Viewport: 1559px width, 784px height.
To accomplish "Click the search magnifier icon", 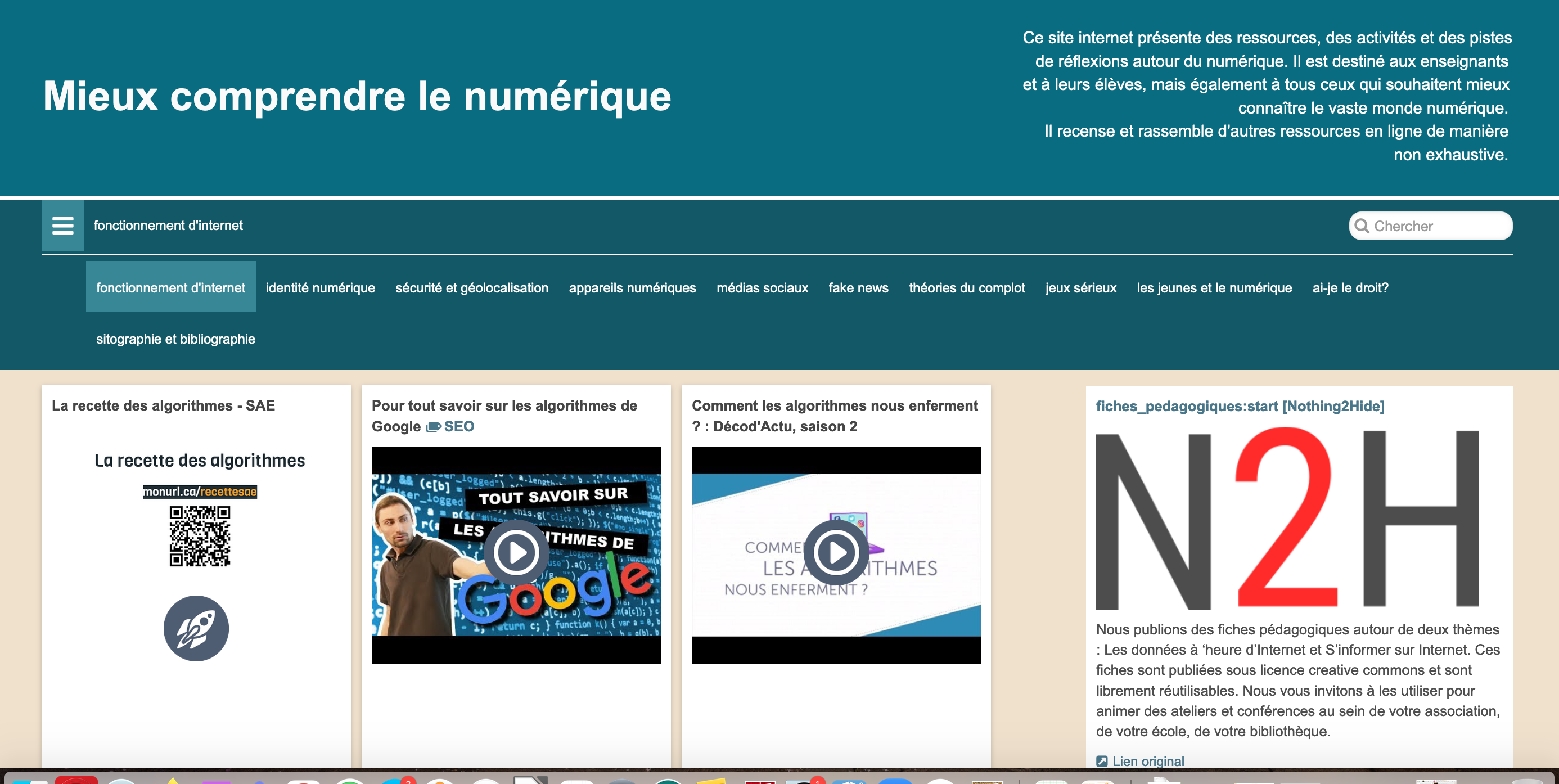I will tap(1361, 226).
